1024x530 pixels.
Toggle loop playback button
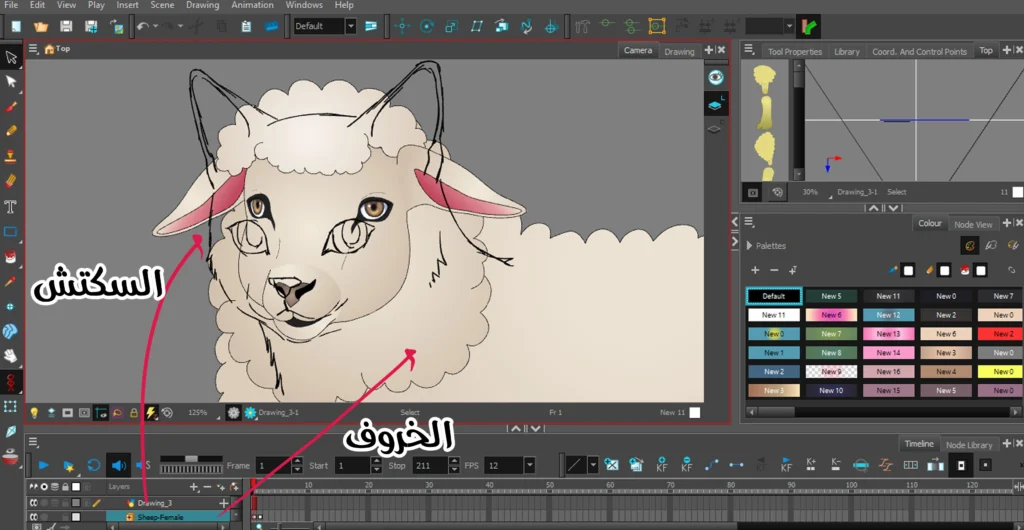click(x=93, y=465)
